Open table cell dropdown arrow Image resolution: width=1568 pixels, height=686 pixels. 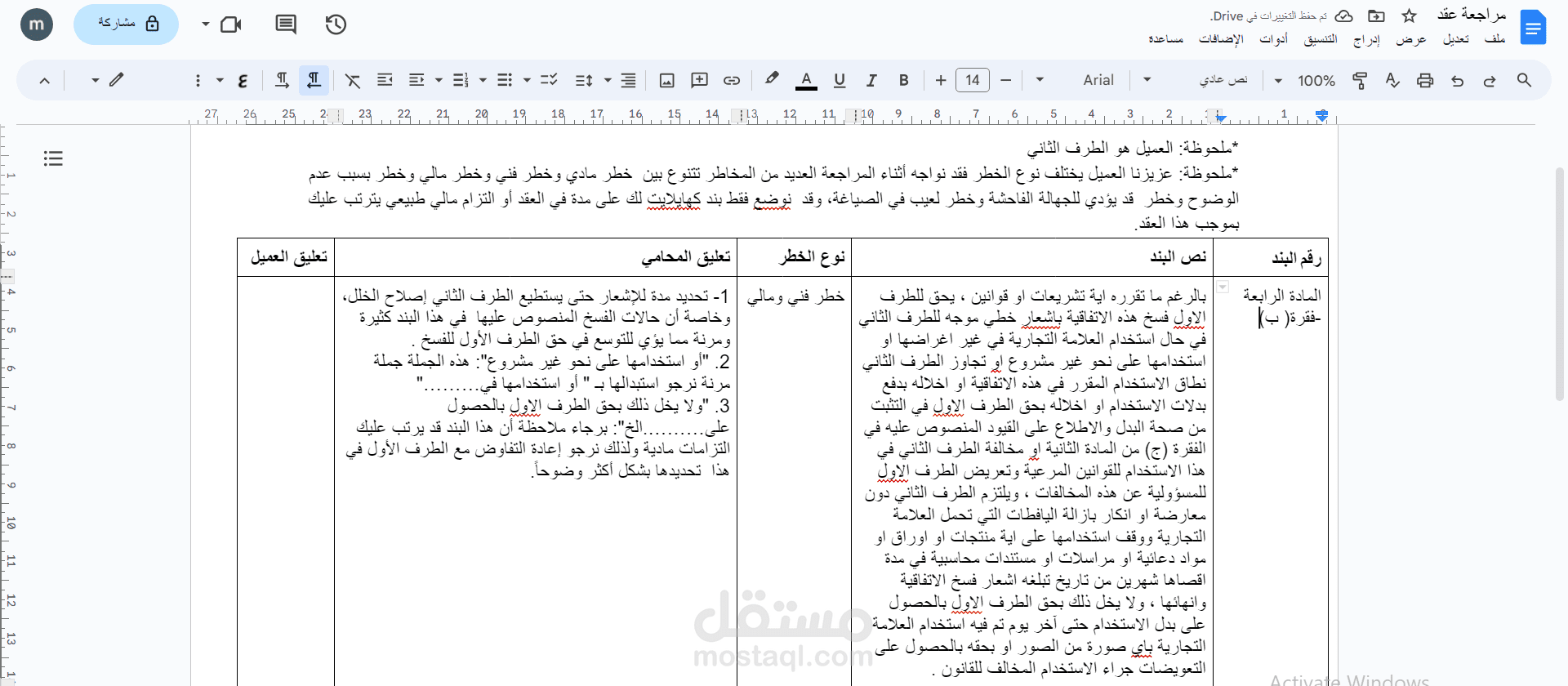point(1223,287)
